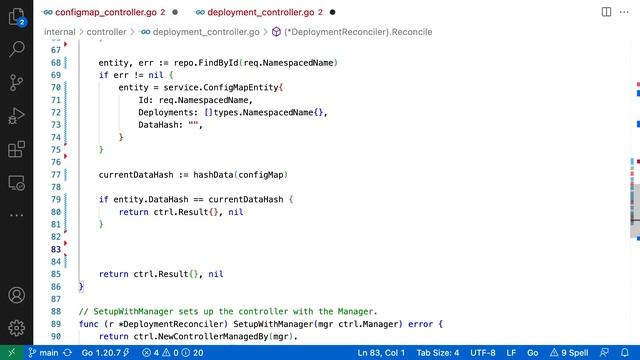Open notifications bell
Viewport: 640px width, 360px height.
point(624,353)
